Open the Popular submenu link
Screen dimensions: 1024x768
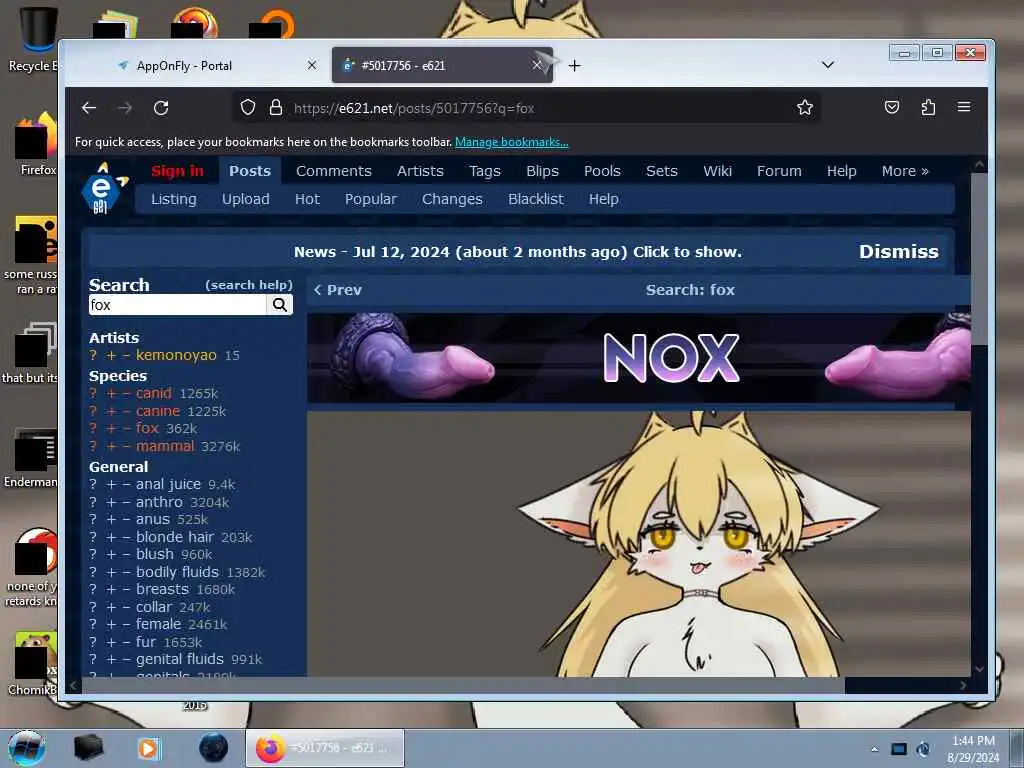tap(370, 199)
